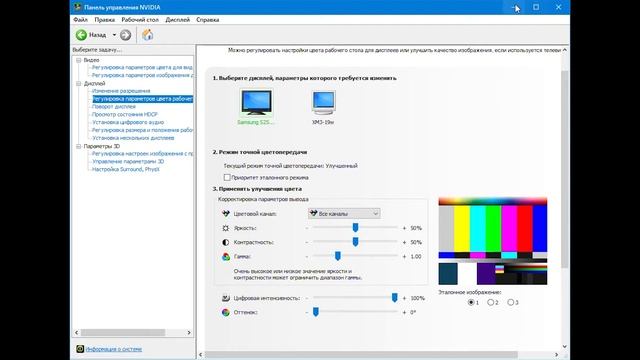Collapse the Параметры 3D tree section

pos(79,146)
